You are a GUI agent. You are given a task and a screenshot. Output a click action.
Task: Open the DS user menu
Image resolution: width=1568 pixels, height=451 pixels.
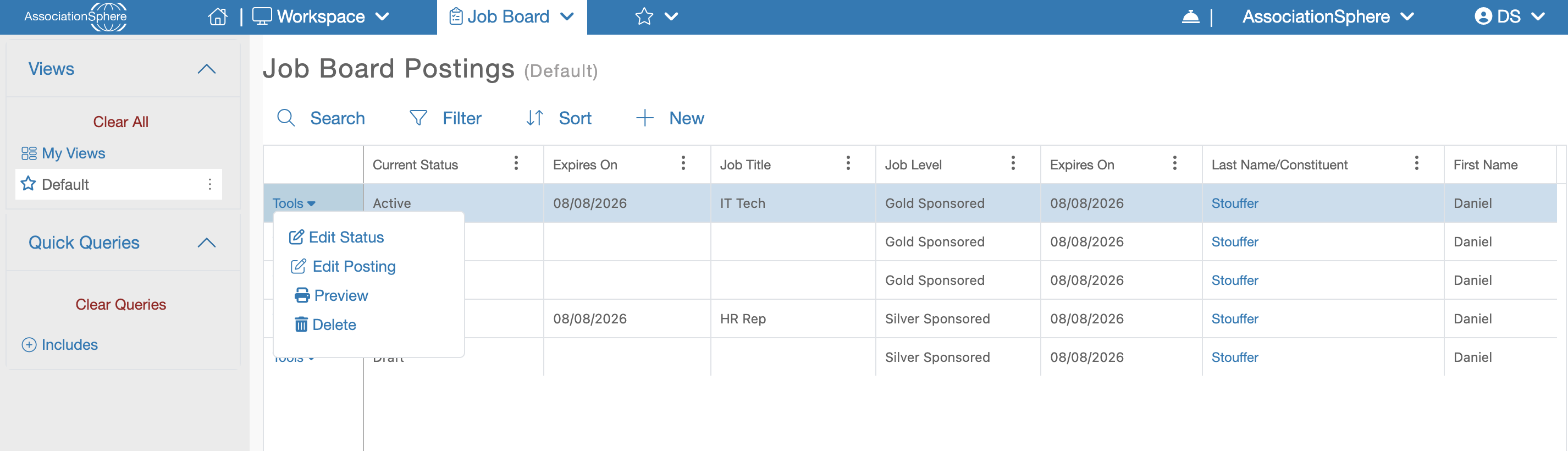point(1509,16)
